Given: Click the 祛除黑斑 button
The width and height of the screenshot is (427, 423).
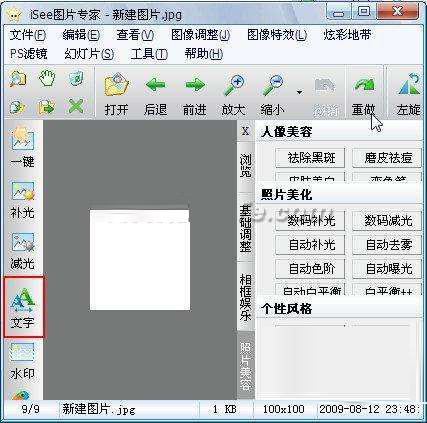Looking at the screenshot, I should coord(310,158).
